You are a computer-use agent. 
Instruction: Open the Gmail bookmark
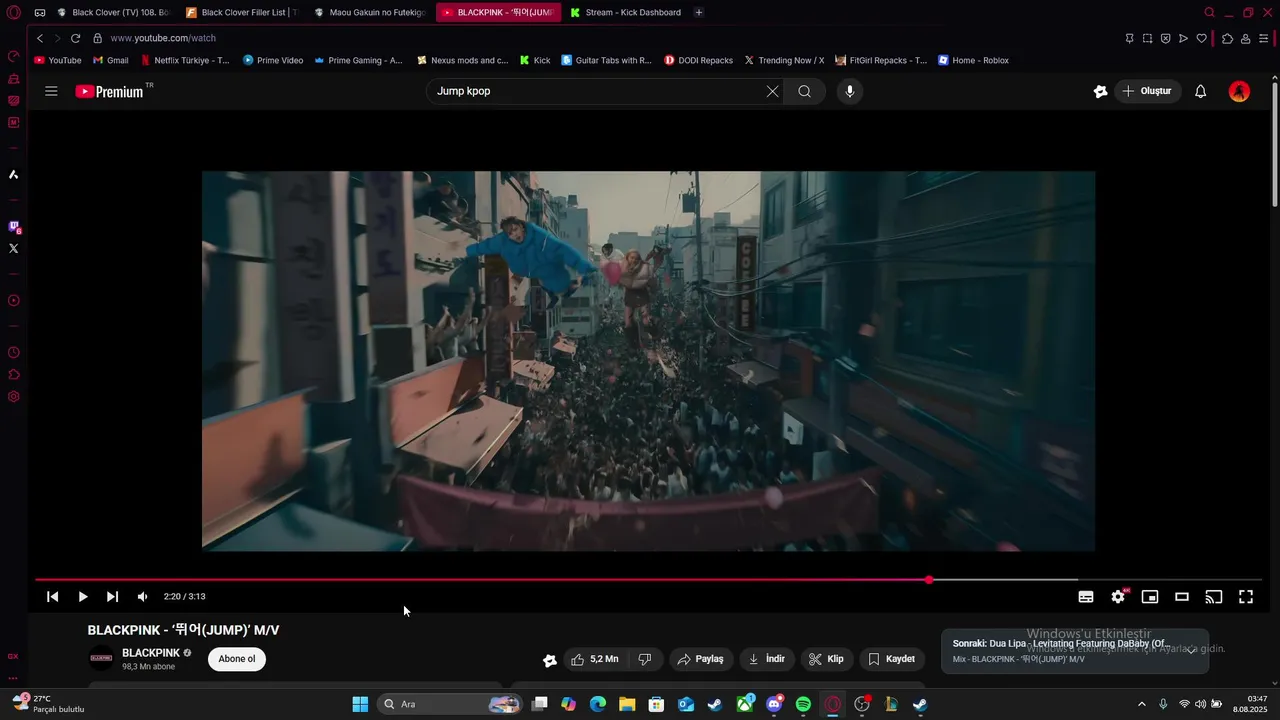[111, 60]
